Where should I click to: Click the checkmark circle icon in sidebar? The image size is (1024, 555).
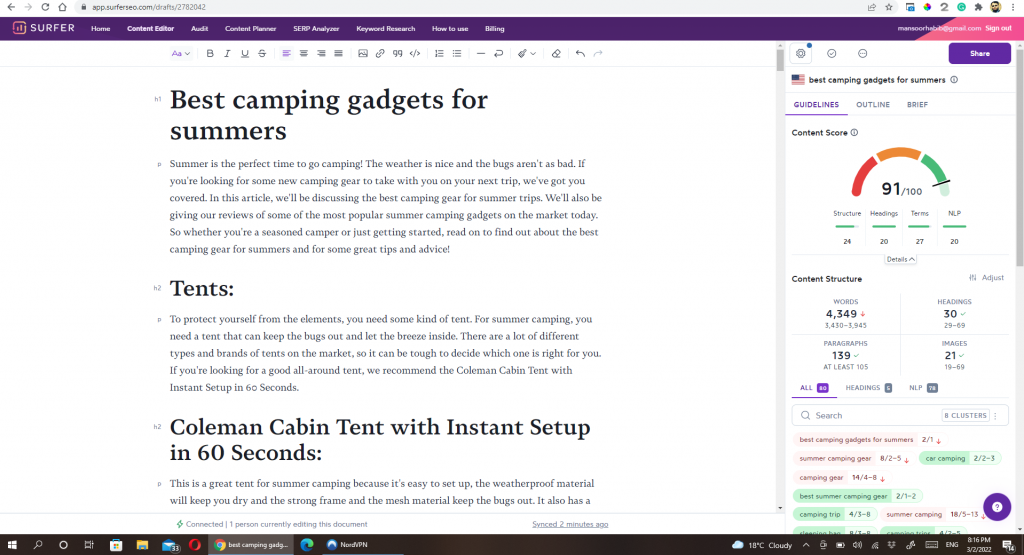[x=831, y=54]
